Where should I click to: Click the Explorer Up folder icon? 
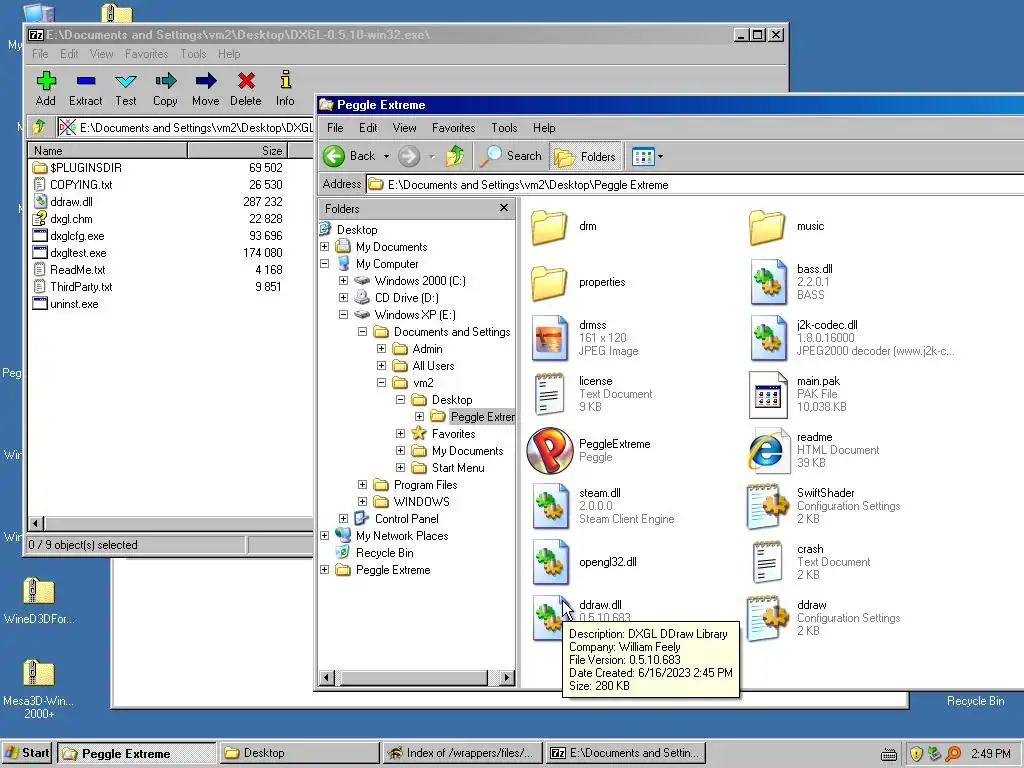click(x=455, y=156)
